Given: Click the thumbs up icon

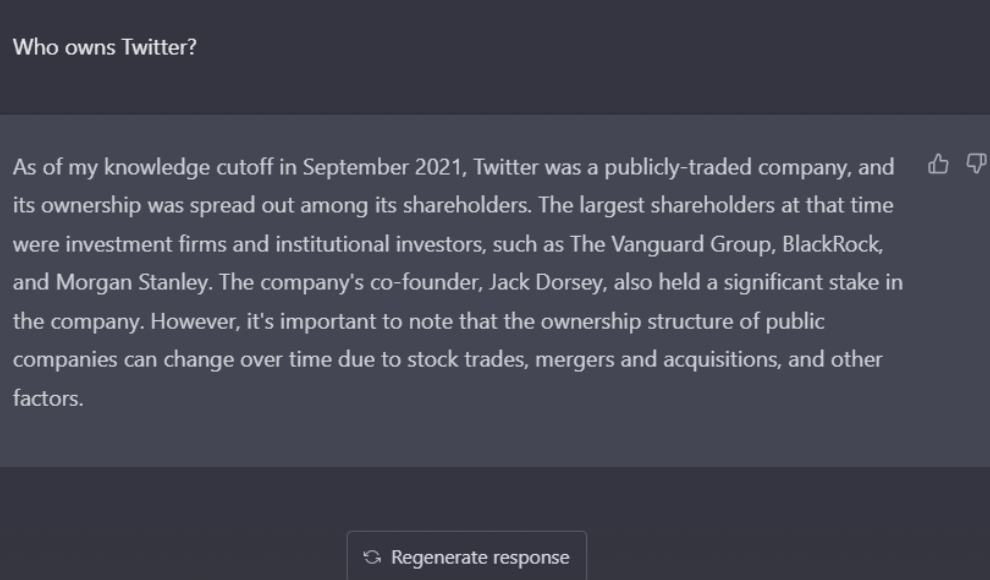Looking at the screenshot, I should [938, 163].
